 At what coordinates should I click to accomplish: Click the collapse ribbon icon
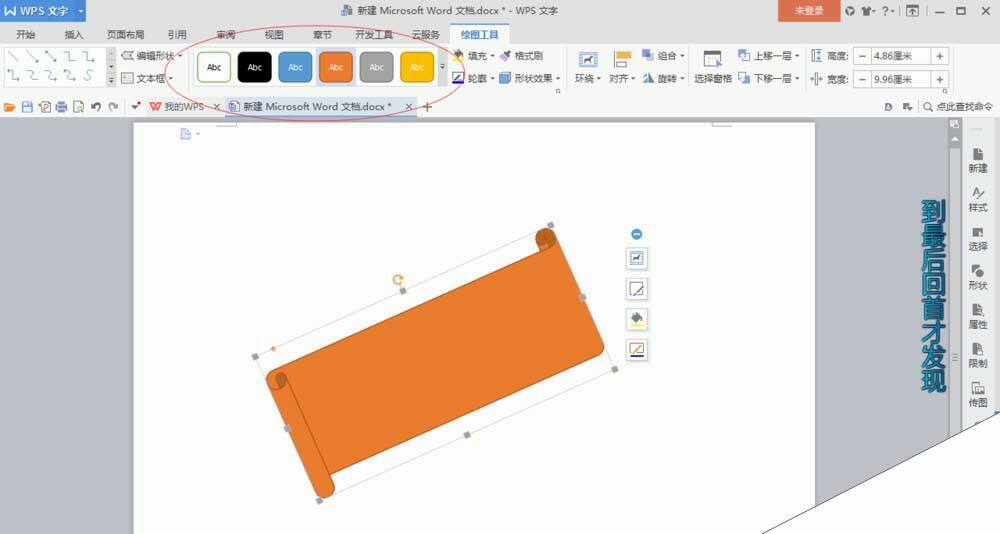pos(913,11)
